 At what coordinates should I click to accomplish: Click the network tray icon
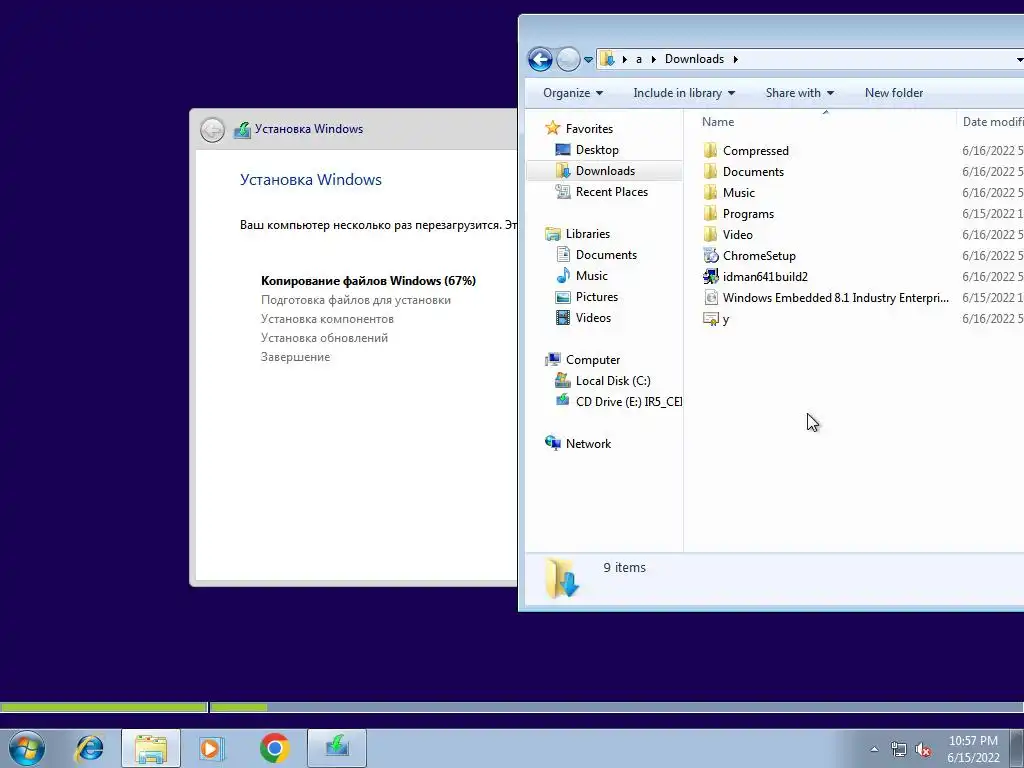899,749
